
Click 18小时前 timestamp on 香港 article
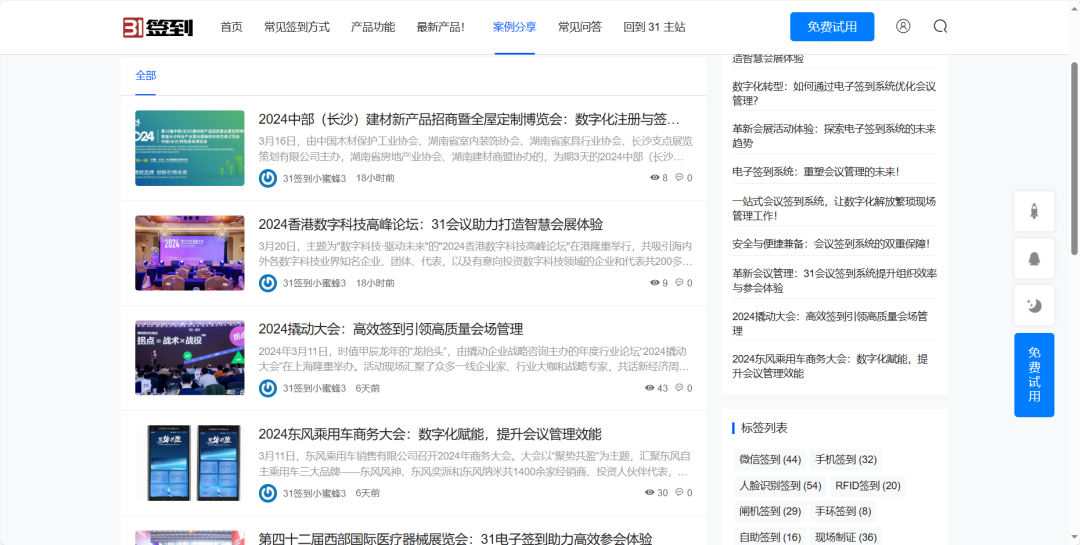point(375,283)
